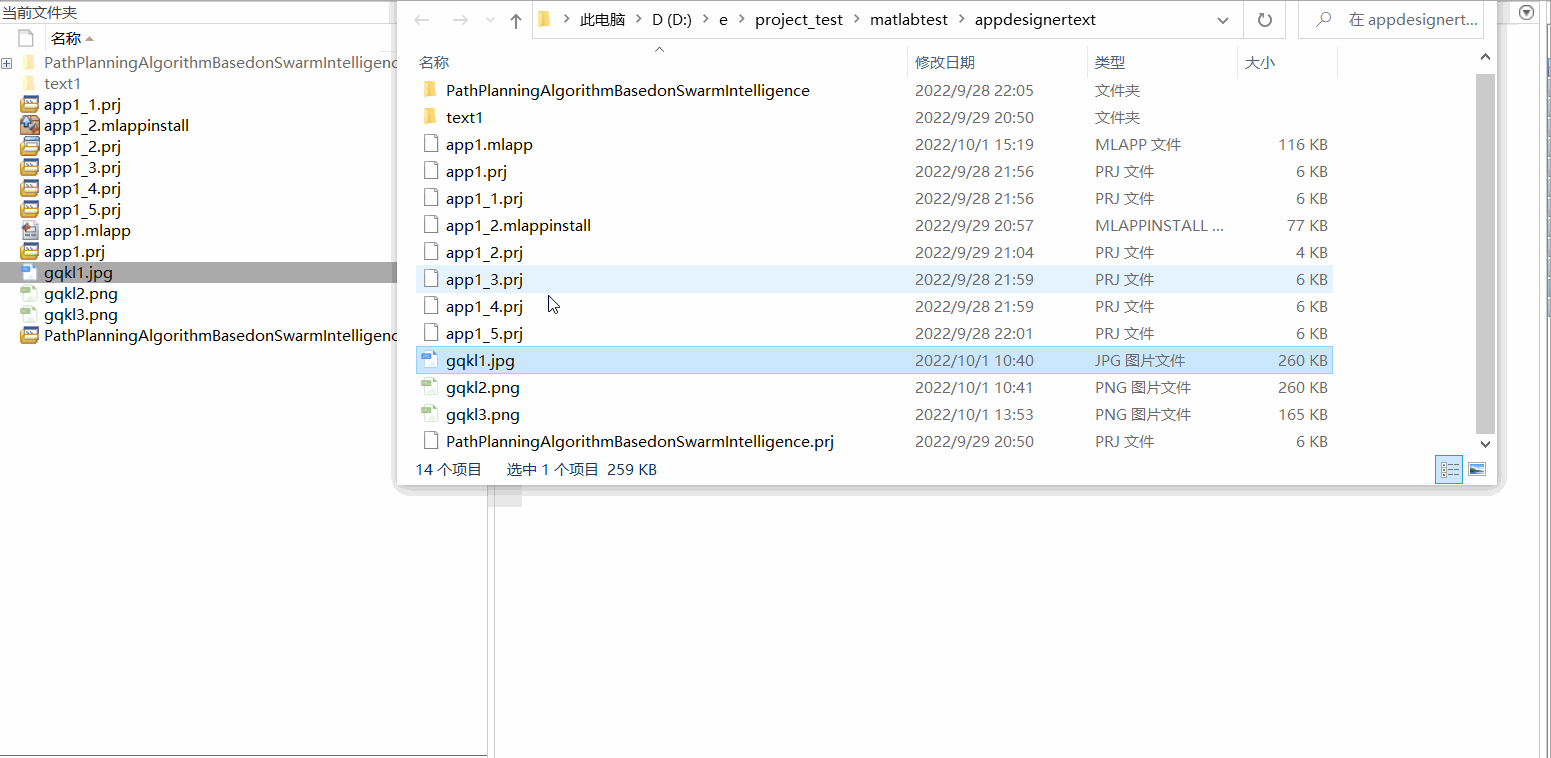Select app1_2.prj file in Explorer
1551x758 pixels.
(874, 252)
